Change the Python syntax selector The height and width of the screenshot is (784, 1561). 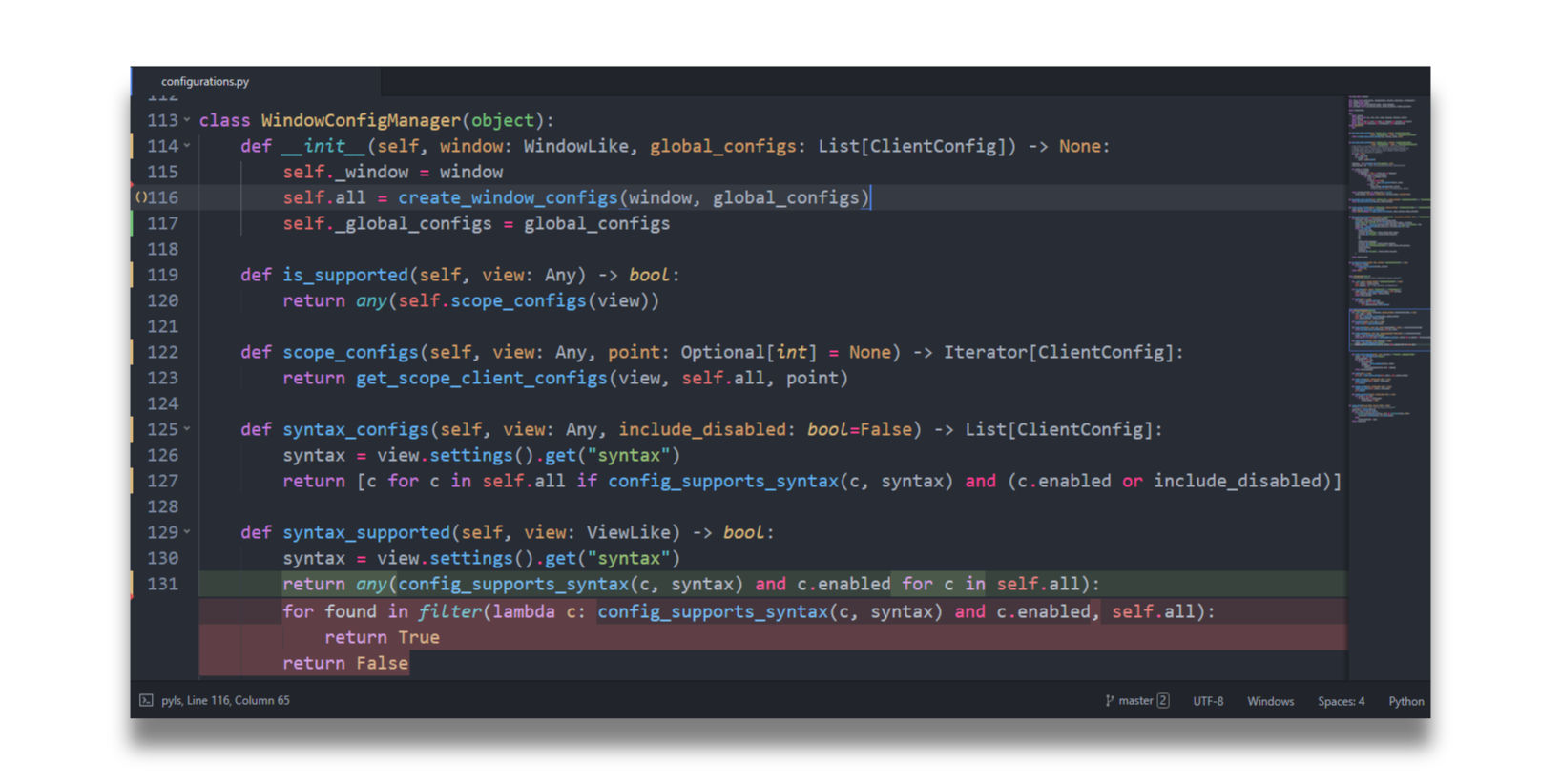[x=1405, y=701]
